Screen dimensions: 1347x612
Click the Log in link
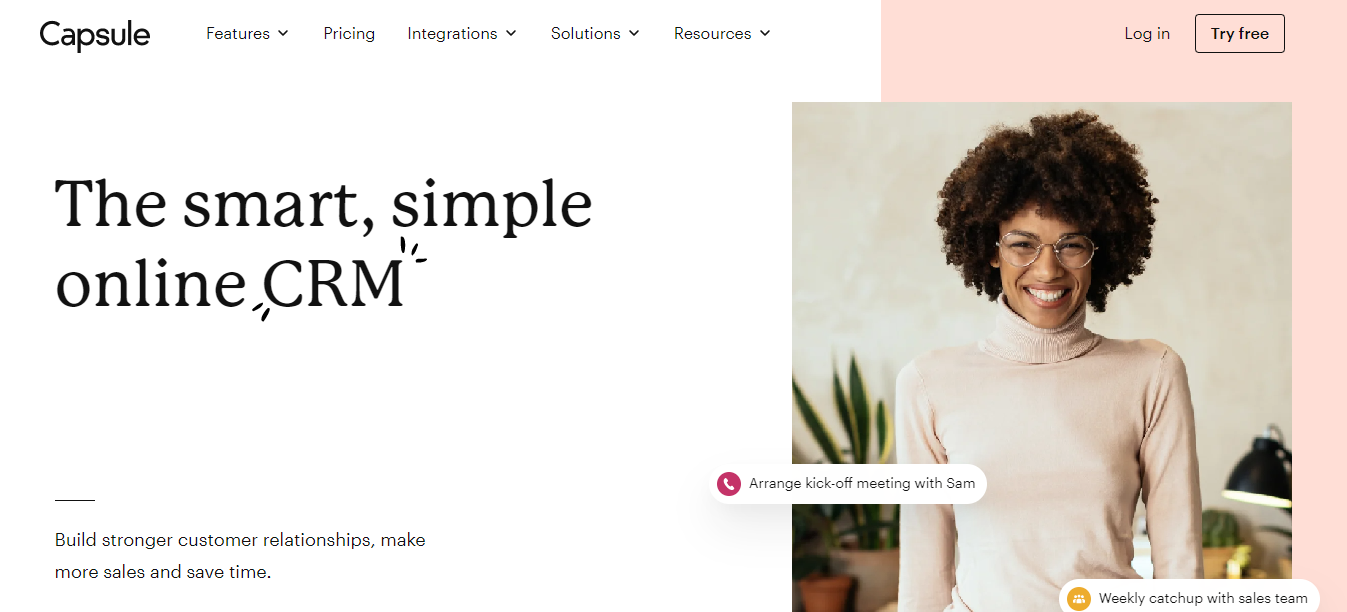(x=1147, y=33)
